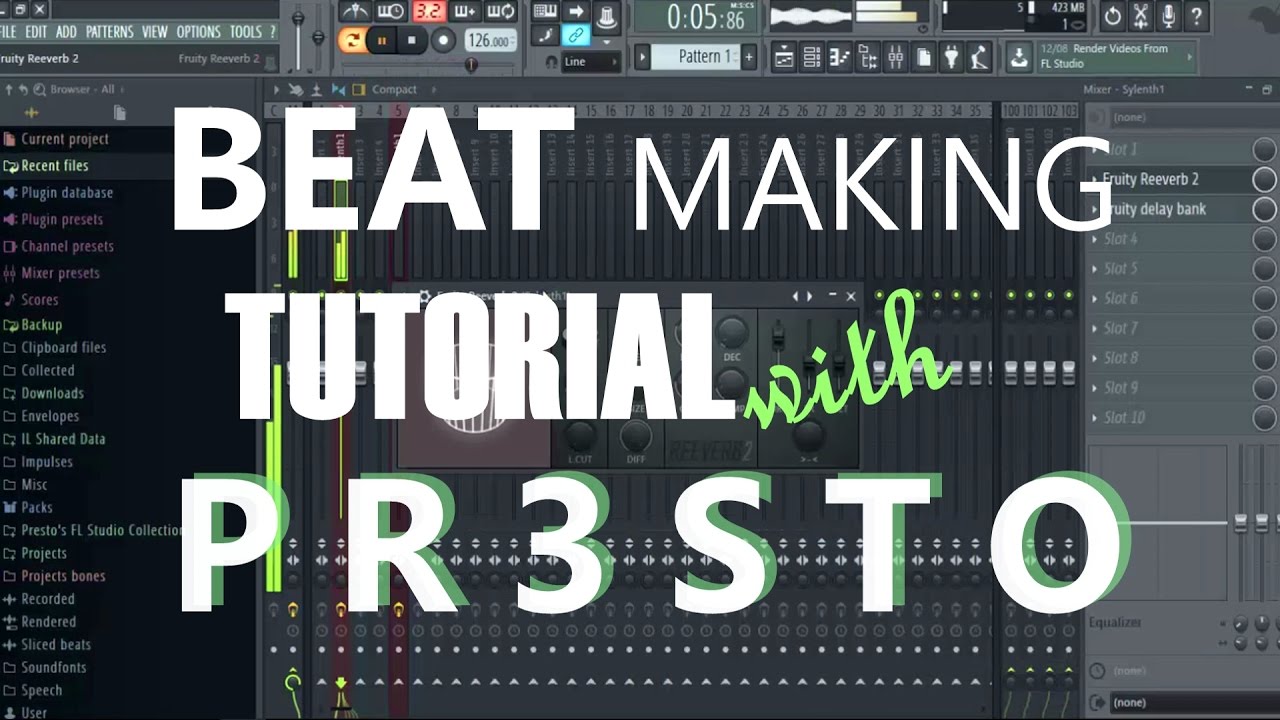
Task: Open the OPTIONS menu
Action: [199, 32]
